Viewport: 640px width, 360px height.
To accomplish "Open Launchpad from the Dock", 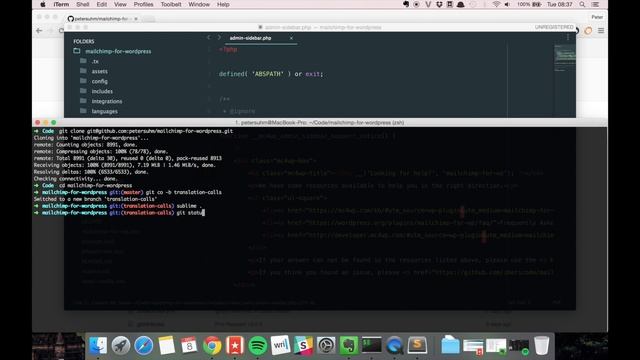I will pyautogui.click(x=121, y=345).
